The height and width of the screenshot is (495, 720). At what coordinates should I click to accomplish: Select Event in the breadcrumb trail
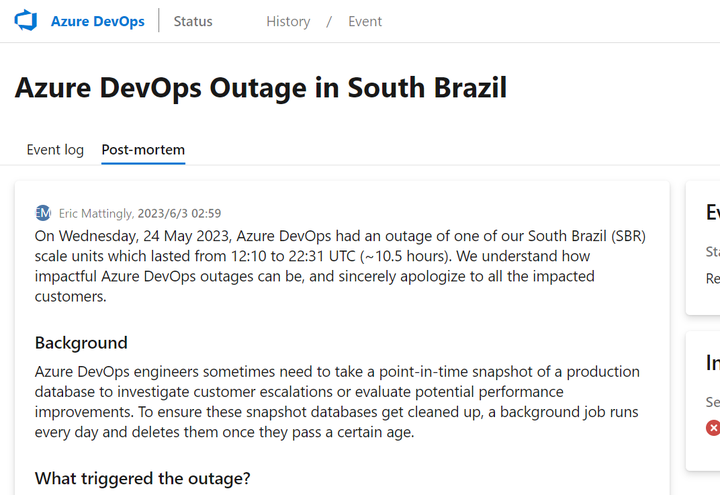coord(365,21)
